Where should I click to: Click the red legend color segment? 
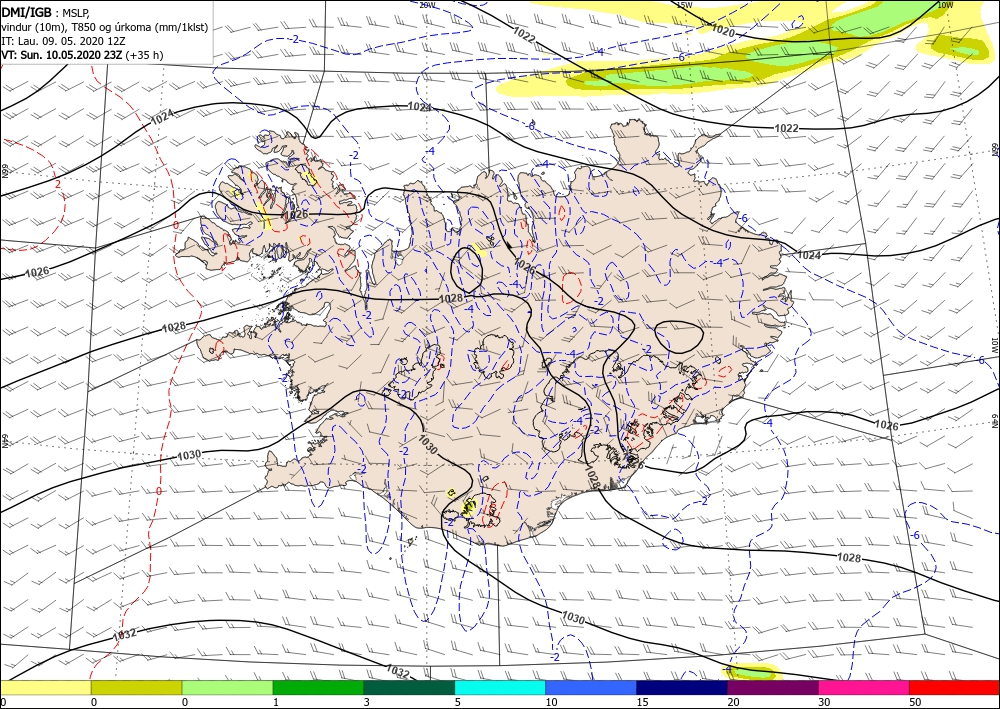[954, 687]
